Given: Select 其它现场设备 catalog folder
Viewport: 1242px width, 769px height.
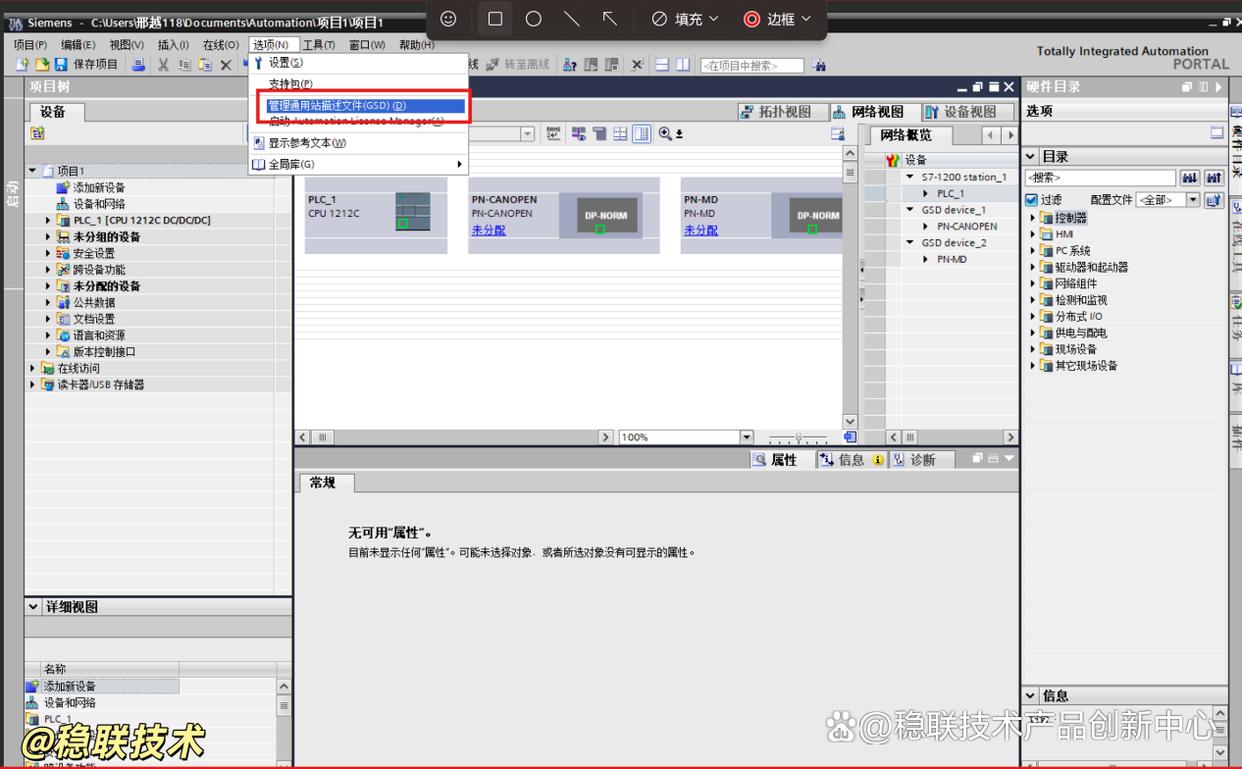Looking at the screenshot, I should click(x=1086, y=366).
